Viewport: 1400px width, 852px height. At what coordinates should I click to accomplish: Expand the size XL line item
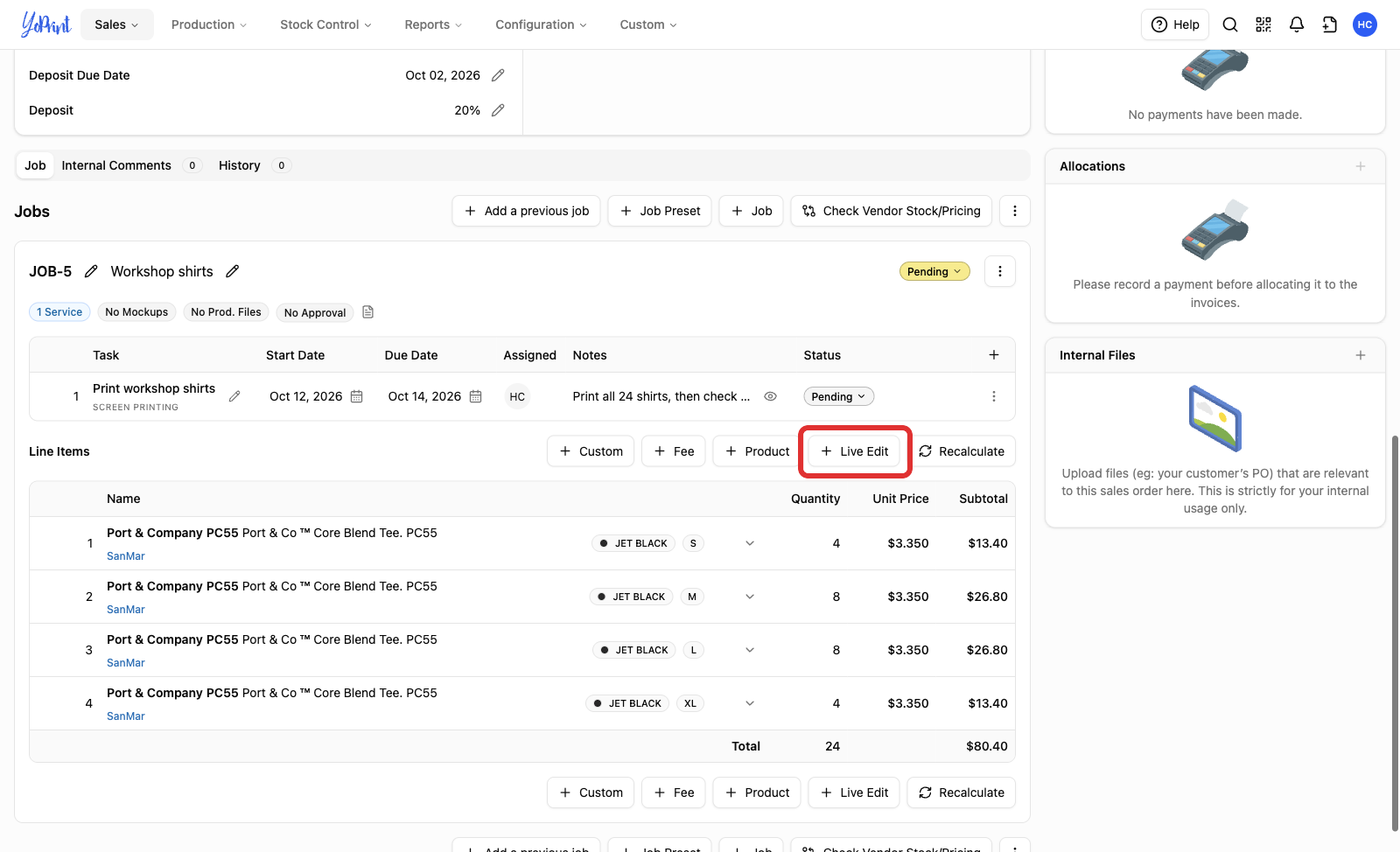coord(750,703)
